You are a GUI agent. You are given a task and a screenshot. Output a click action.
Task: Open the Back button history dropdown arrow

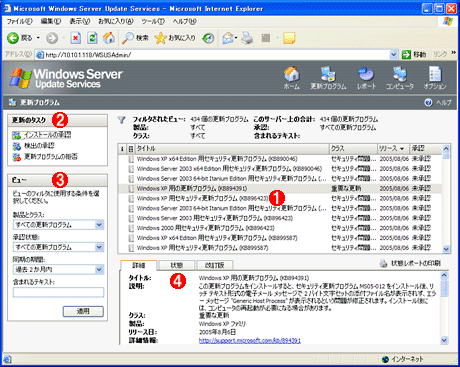[38, 38]
